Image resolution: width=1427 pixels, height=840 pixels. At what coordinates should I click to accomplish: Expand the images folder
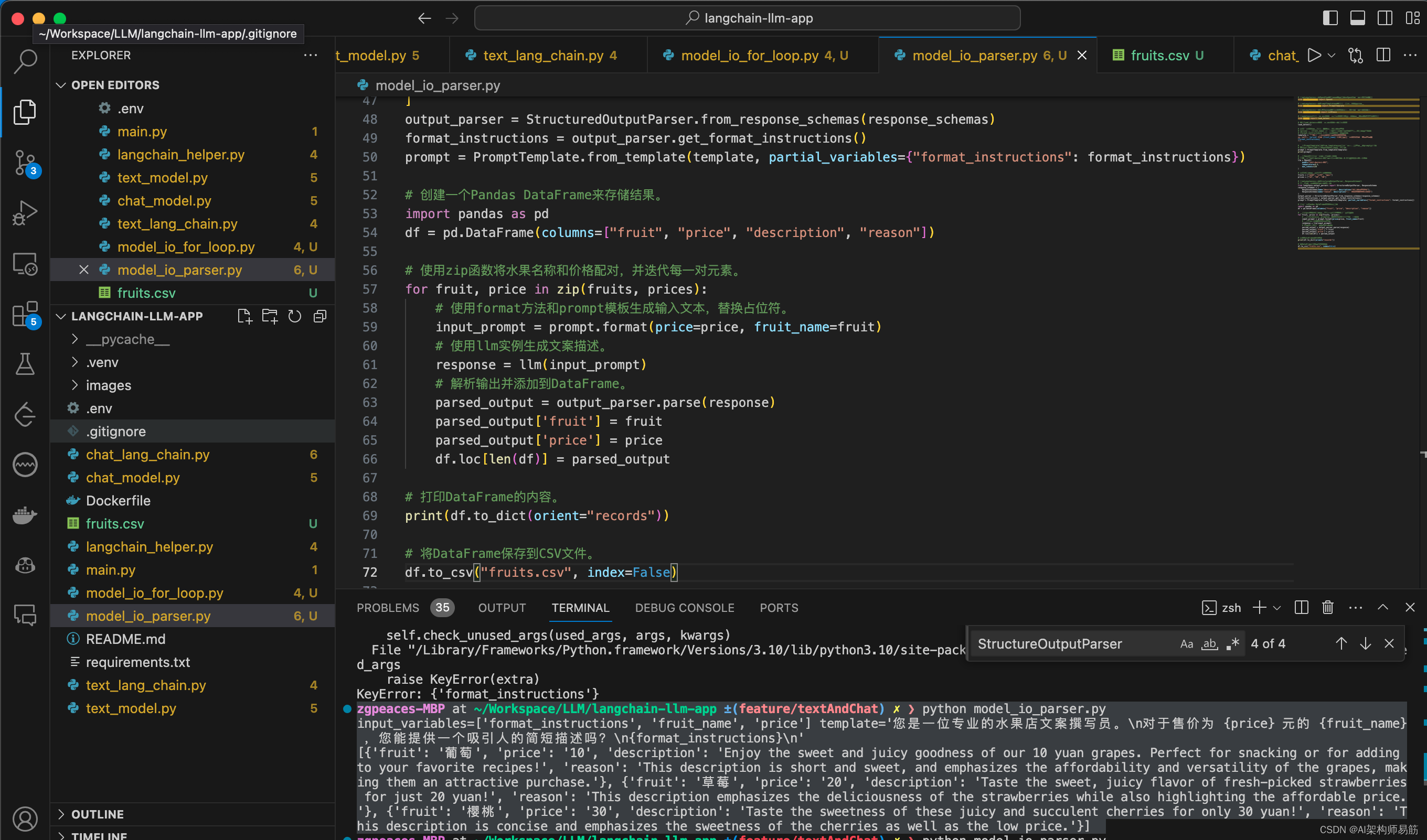(x=108, y=385)
